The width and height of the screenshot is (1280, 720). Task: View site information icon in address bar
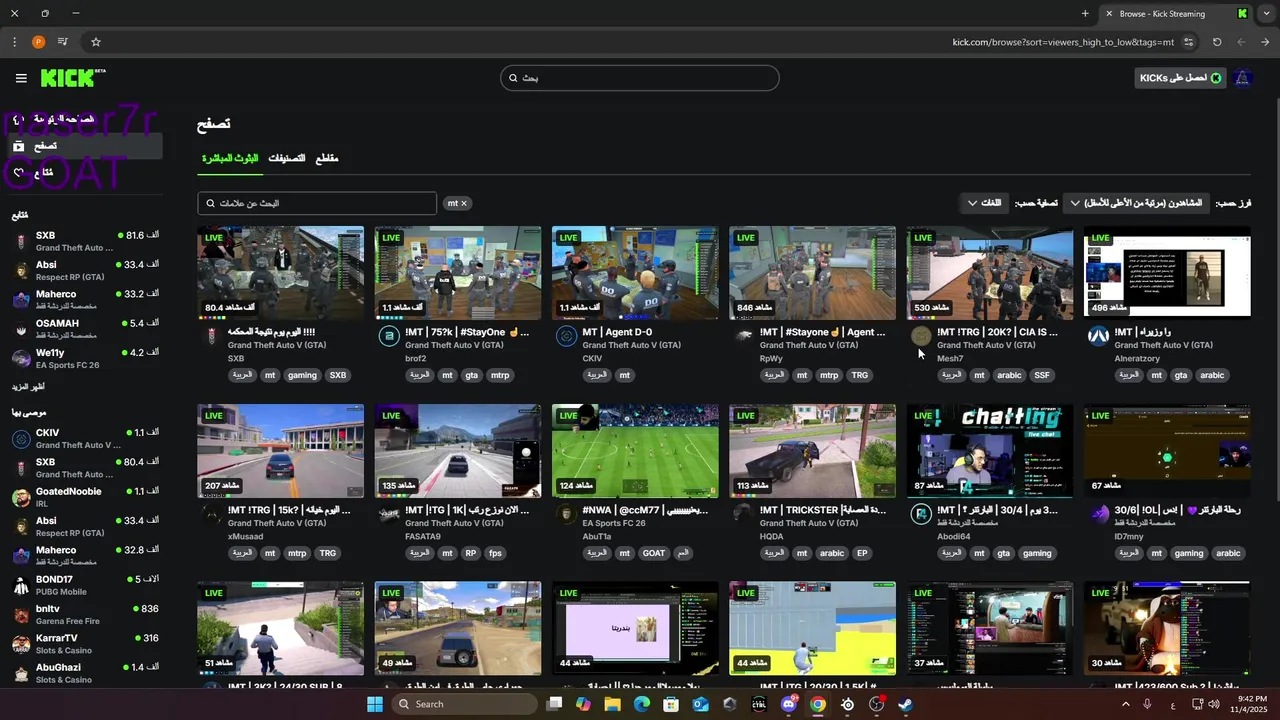1188,42
